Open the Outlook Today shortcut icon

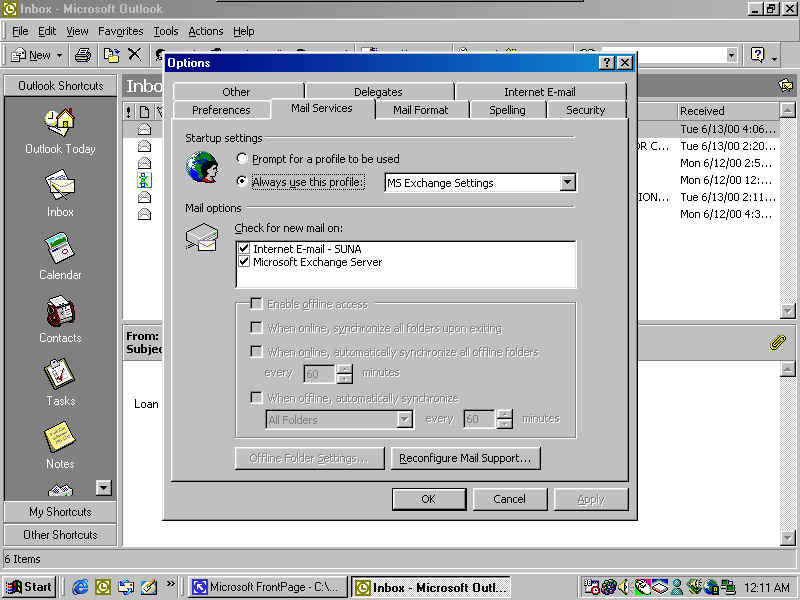pyautogui.click(x=60, y=121)
